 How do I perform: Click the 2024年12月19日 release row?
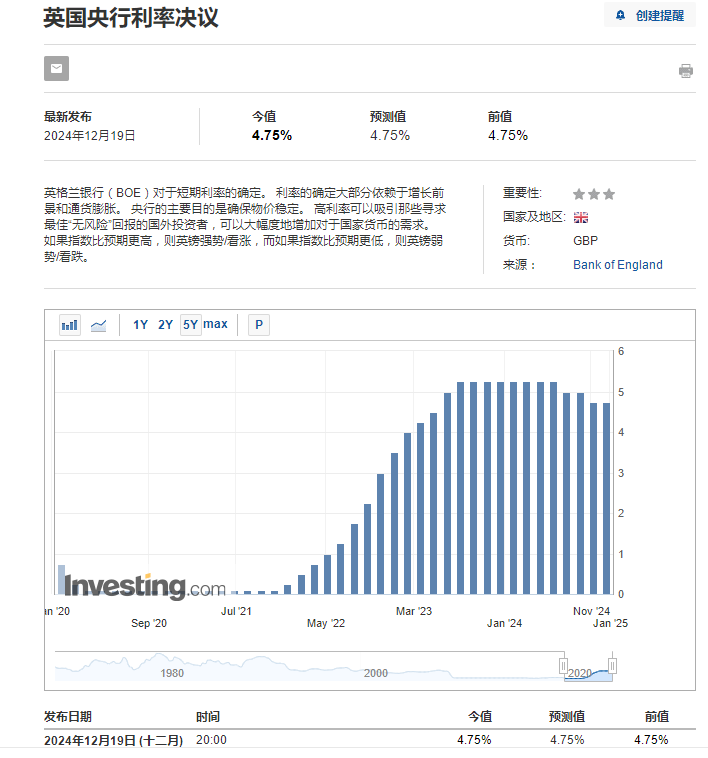click(x=114, y=740)
